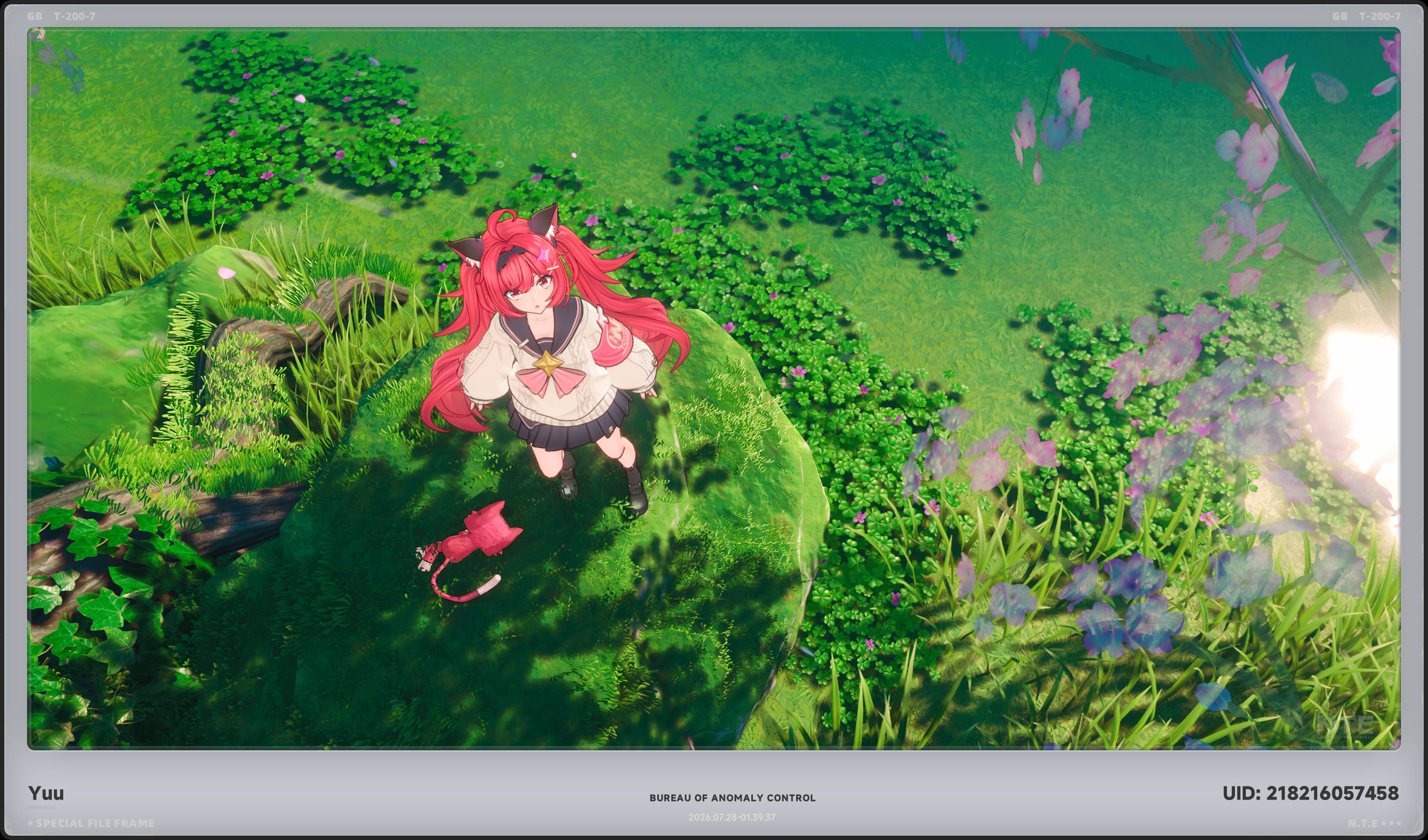The image size is (1428, 840).
Task: Click the "N.T.E" footer label with dots
Action: (x=1374, y=823)
